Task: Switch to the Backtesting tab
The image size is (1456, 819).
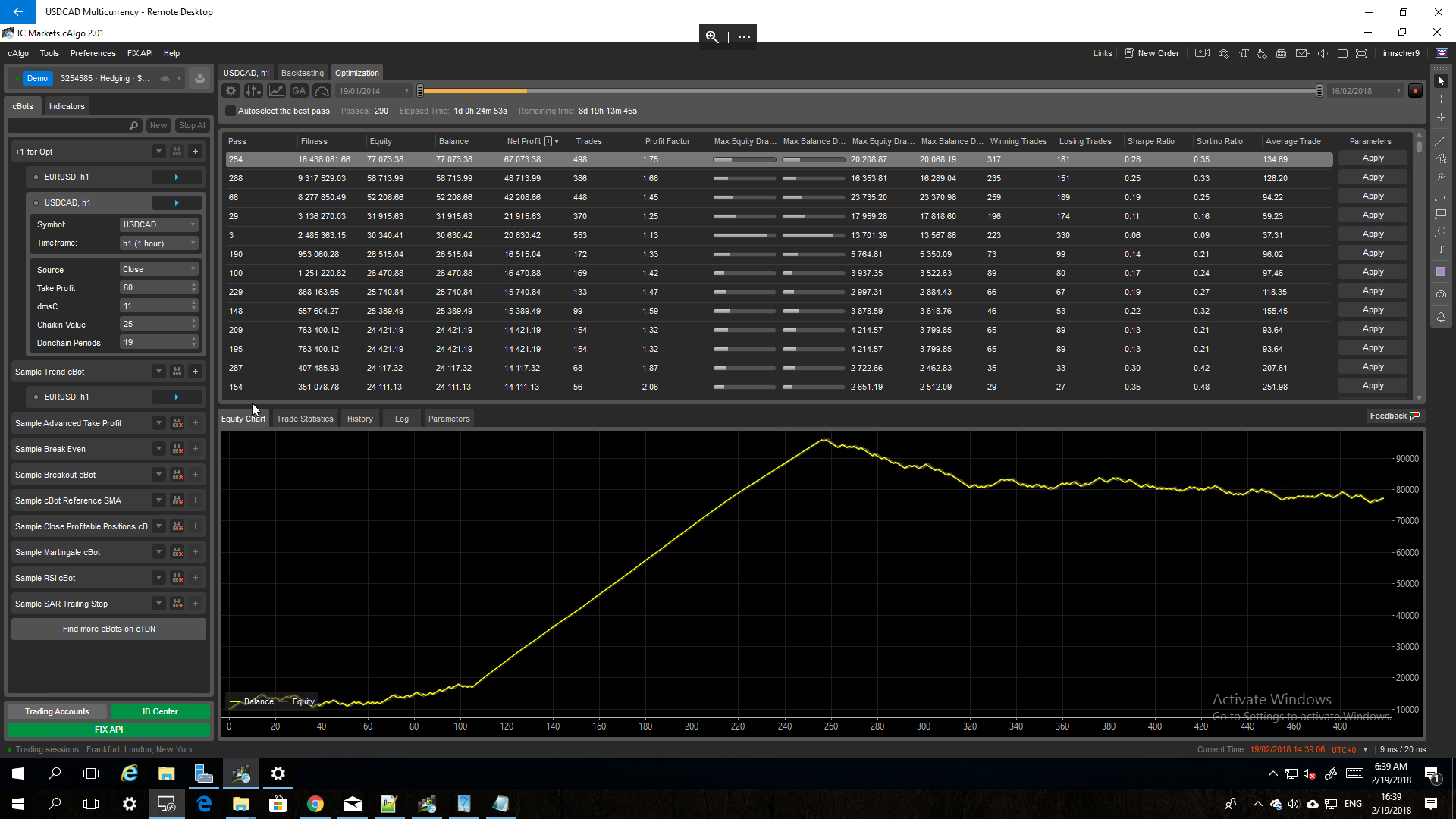Action: point(302,74)
